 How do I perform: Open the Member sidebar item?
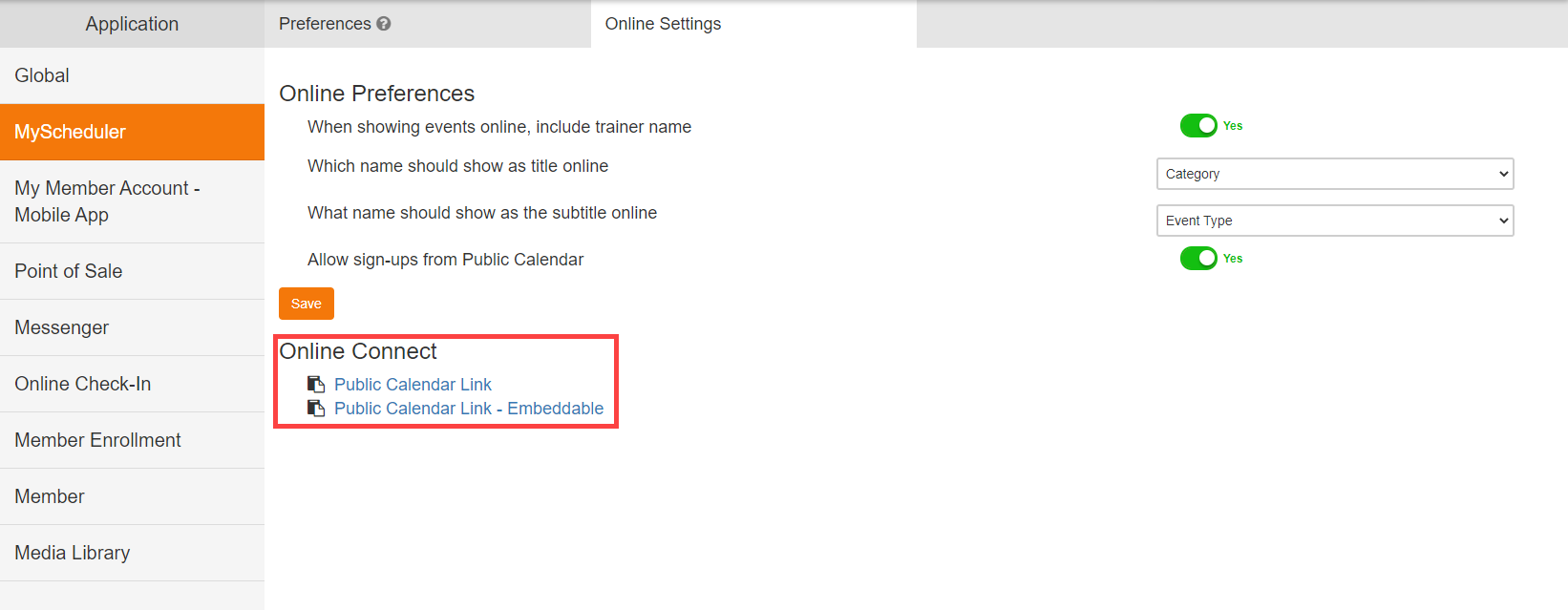pyautogui.click(x=132, y=496)
